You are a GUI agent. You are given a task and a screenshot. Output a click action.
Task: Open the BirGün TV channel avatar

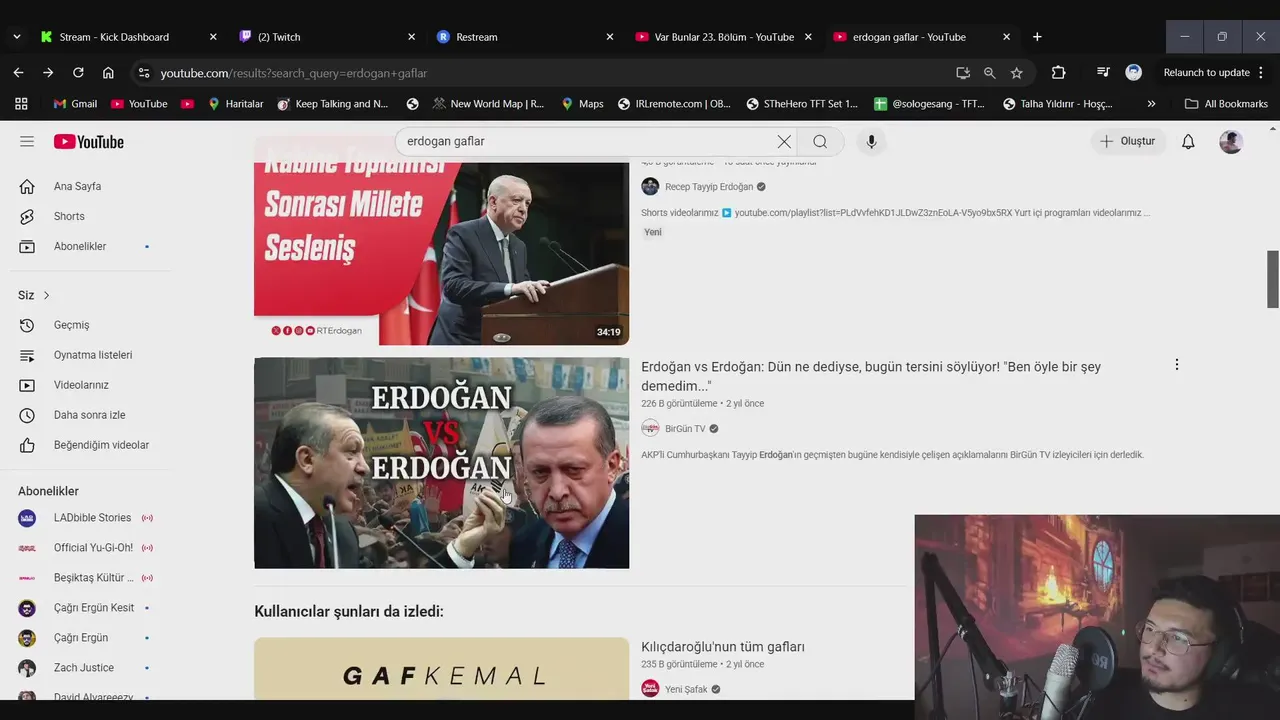(650, 428)
